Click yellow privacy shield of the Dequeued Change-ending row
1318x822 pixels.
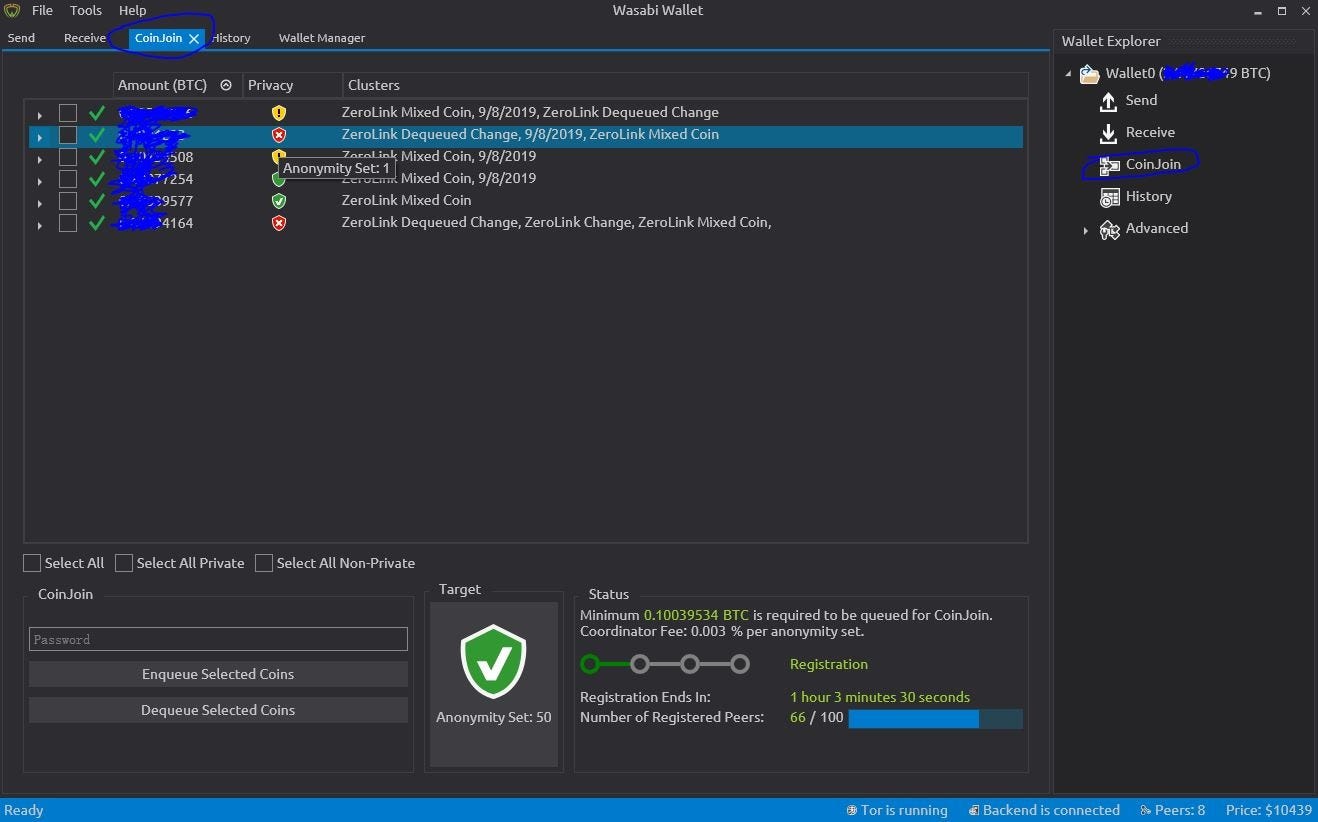tap(279, 113)
